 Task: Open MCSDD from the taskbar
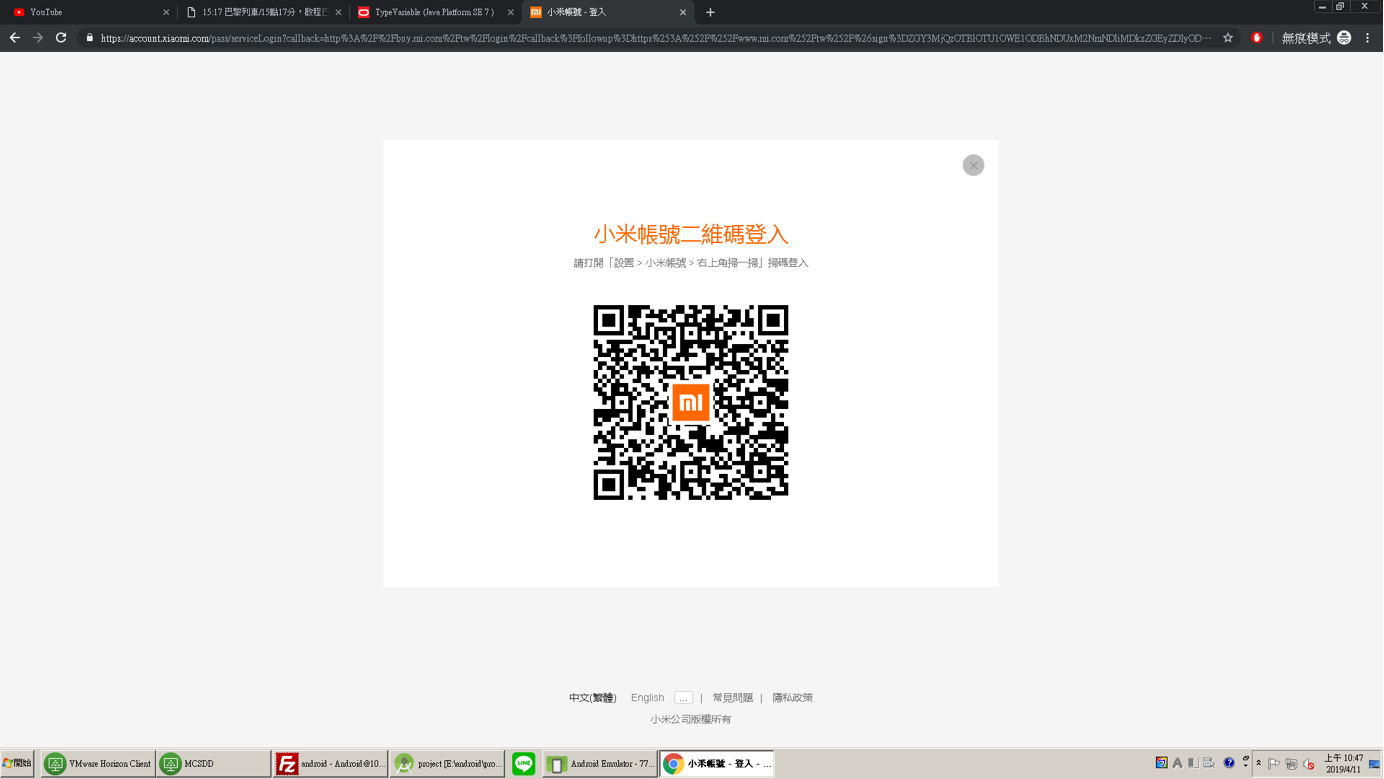pyautogui.click(x=213, y=763)
